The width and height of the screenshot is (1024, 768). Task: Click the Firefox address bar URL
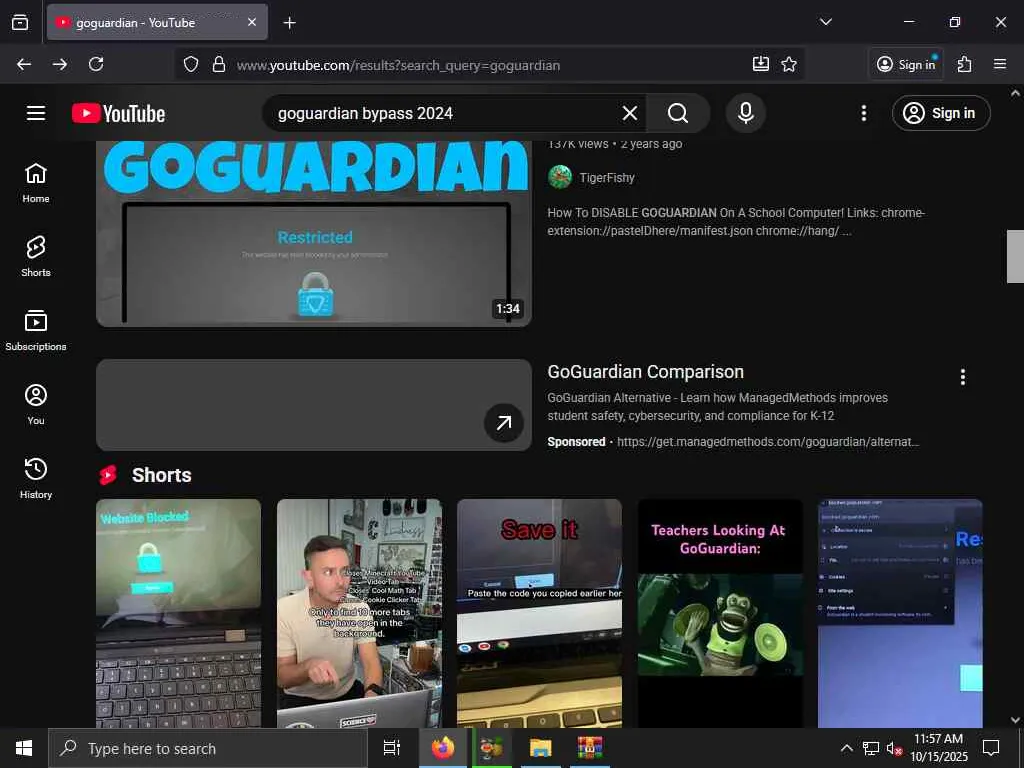point(398,65)
